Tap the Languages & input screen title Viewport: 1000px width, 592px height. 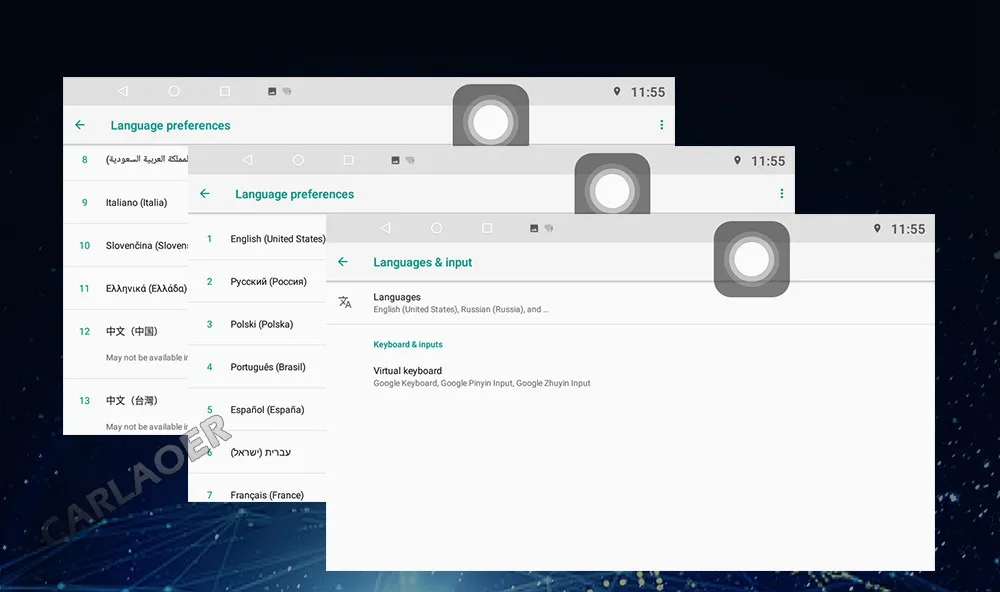(x=422, y=262)
